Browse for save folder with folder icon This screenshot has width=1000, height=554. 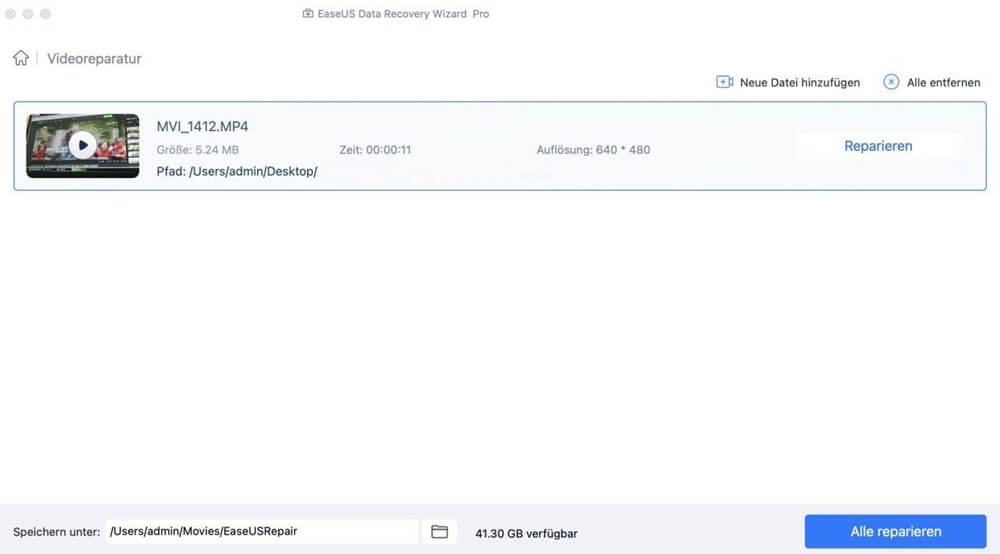coord(439,532)
